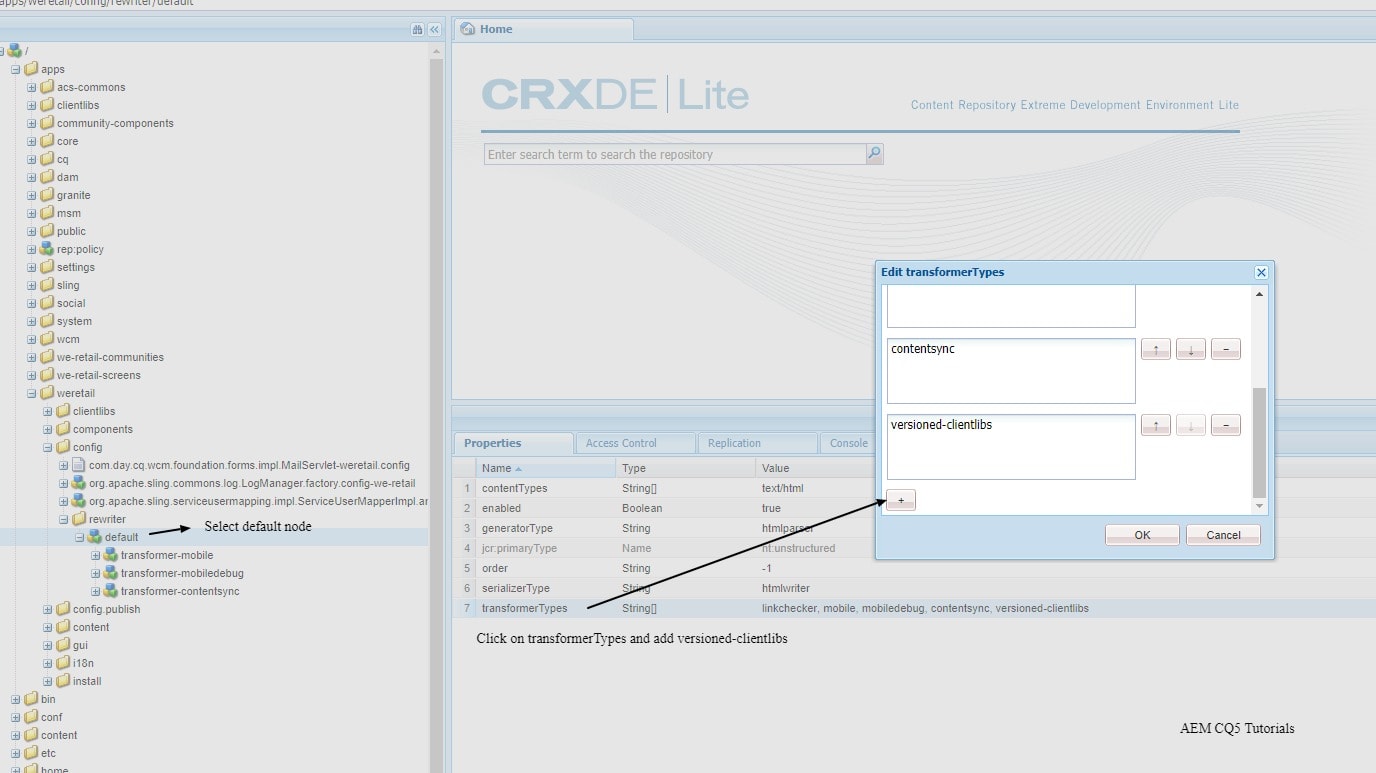Move contentsync up using its up-arrow icon
Screen dimensions: 1376x773
1155,348
